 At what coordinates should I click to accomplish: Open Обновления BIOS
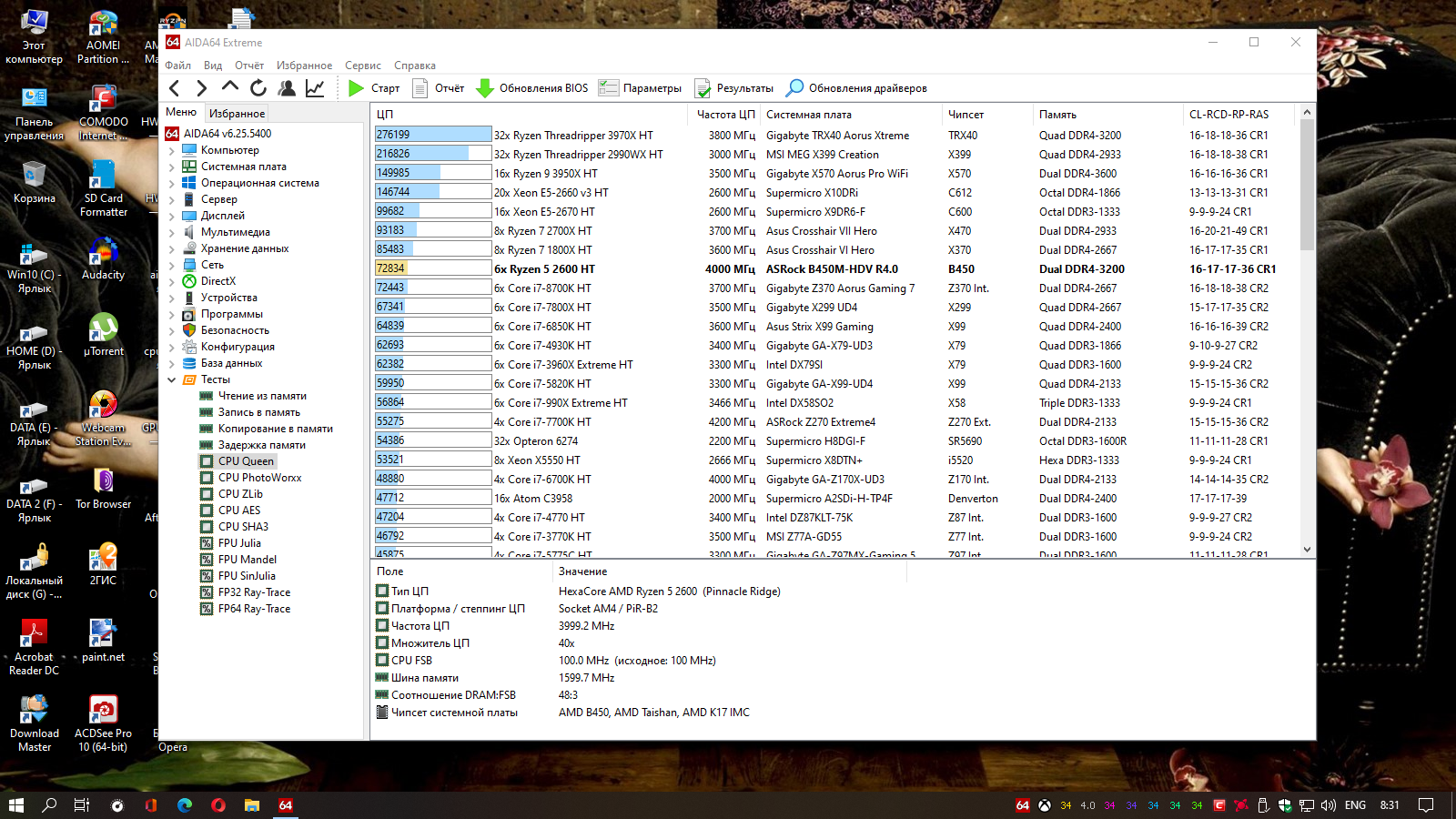532,88
